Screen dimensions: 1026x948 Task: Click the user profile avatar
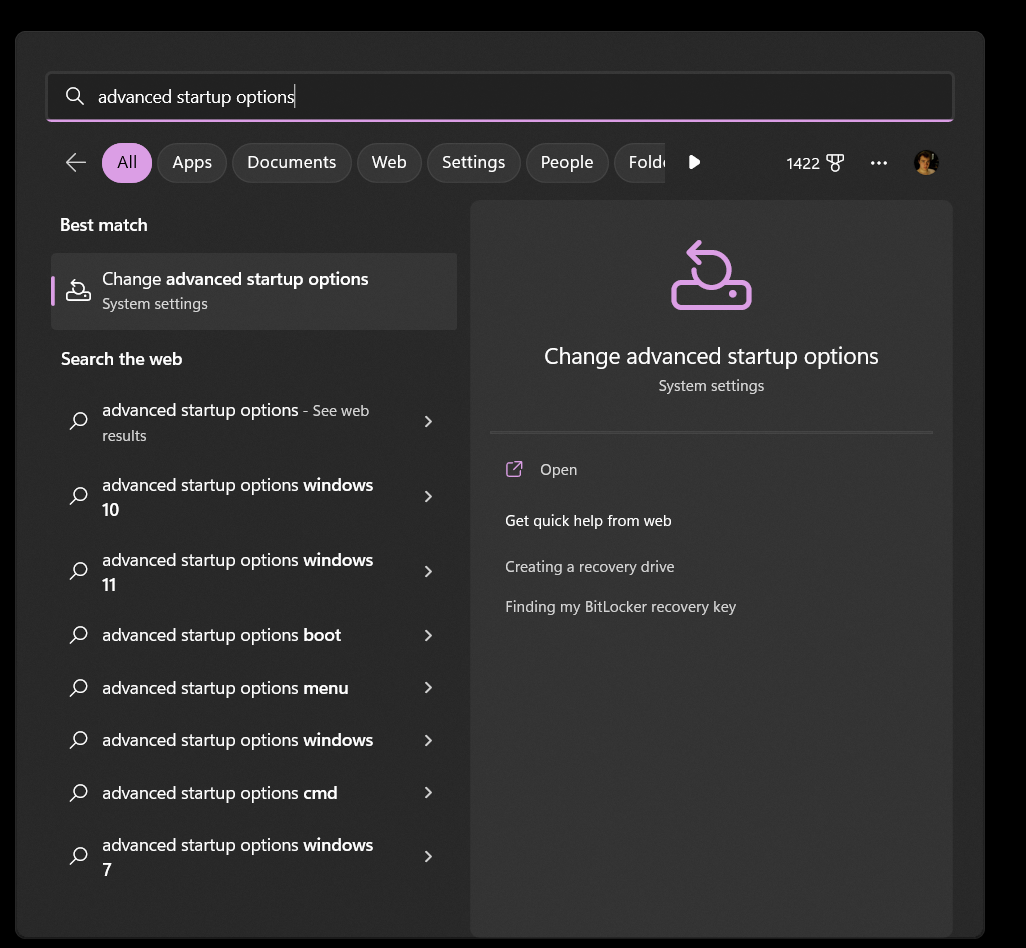click(x=926, y=163)
